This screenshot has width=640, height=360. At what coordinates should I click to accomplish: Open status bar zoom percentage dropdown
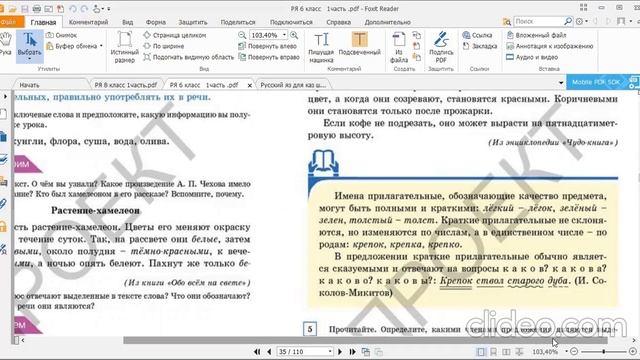pos(567,351)
